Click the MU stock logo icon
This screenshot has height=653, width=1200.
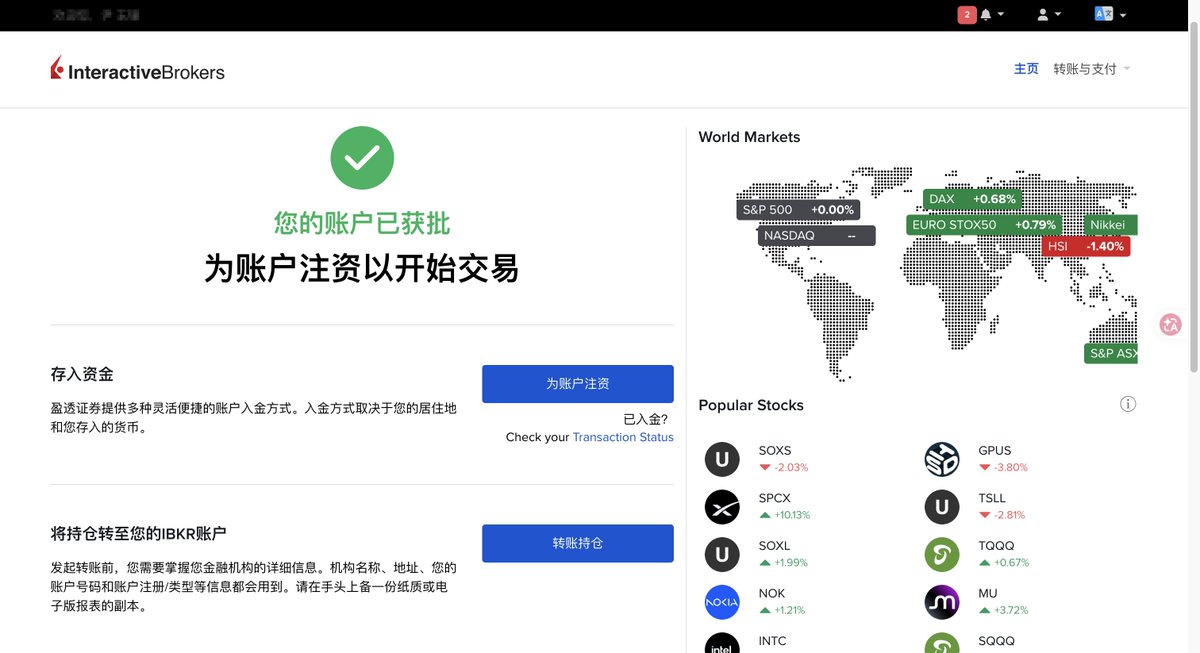942,602
